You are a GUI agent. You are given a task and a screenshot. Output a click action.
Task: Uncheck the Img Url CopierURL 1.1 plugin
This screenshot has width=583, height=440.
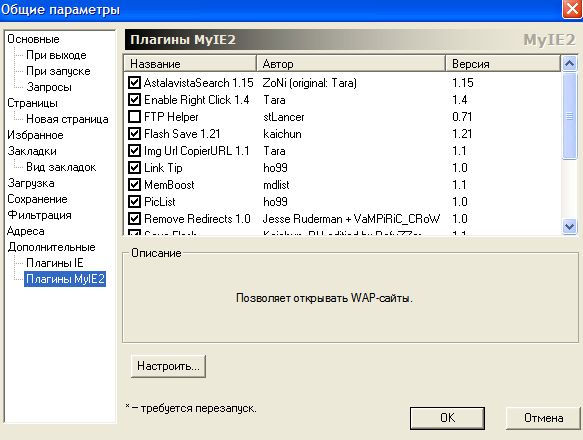pyautogui.click(x=134, y=151)
